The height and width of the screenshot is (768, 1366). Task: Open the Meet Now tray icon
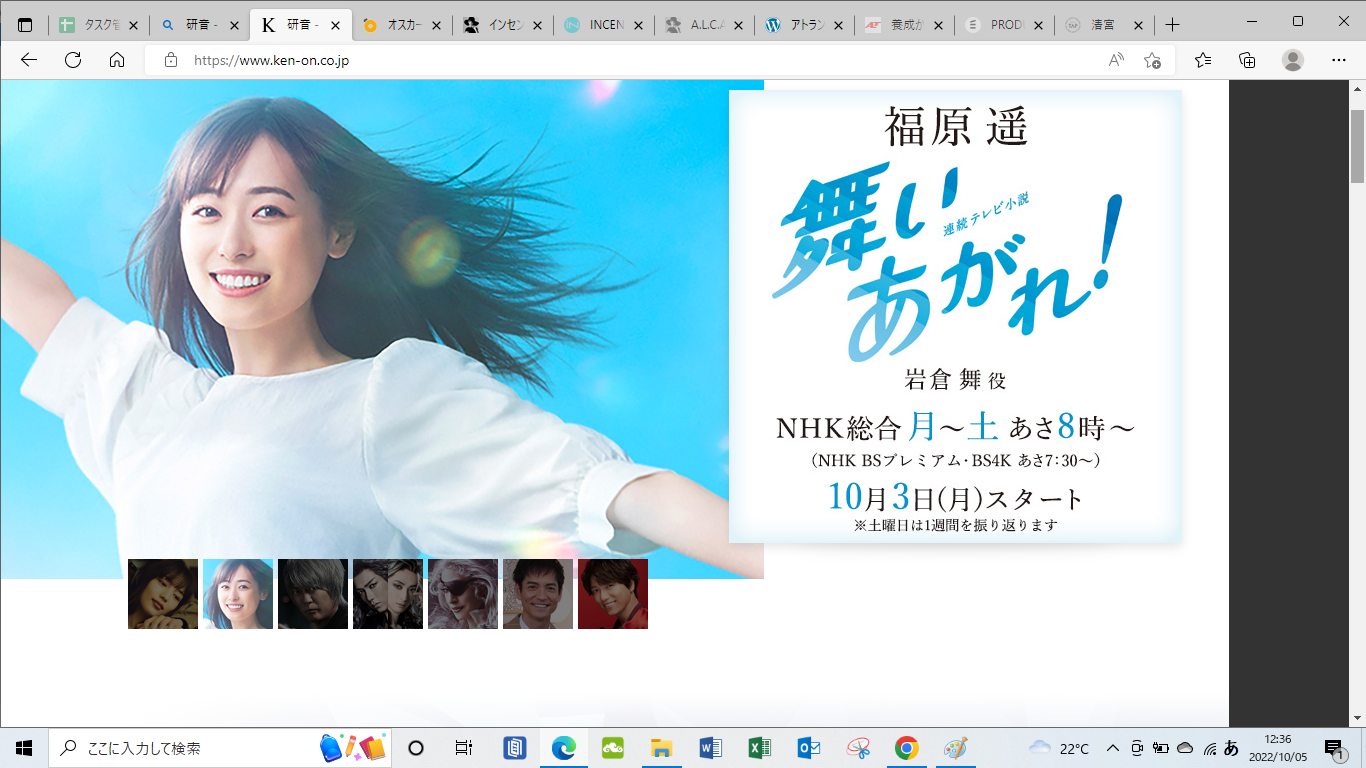coord(1137,748)
